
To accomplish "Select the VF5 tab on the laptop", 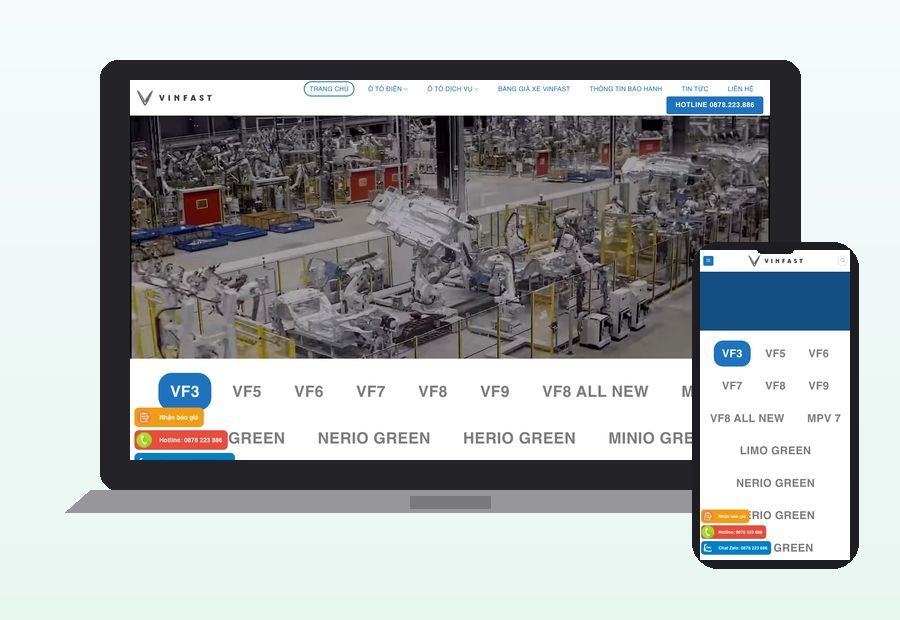I will point(247,392).
